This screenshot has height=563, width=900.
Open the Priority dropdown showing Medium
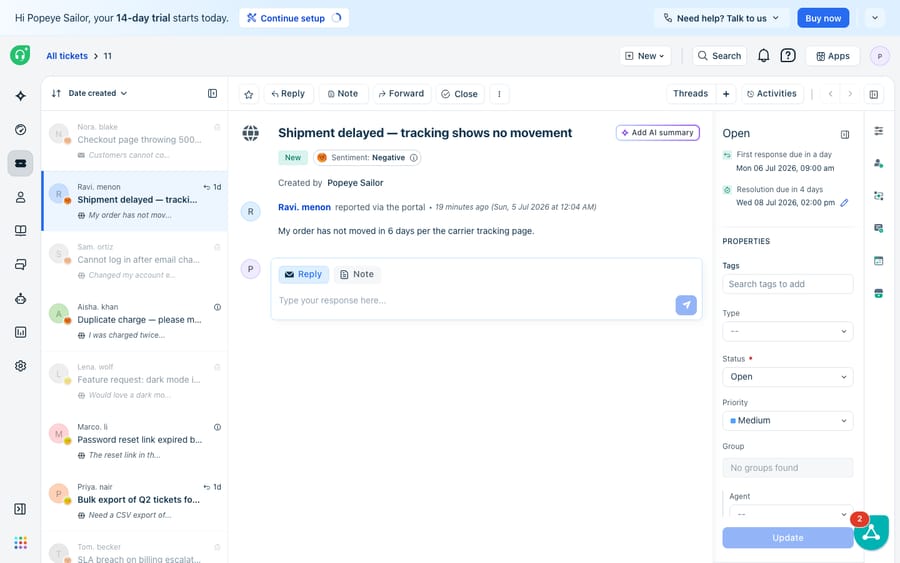(788, 421)
